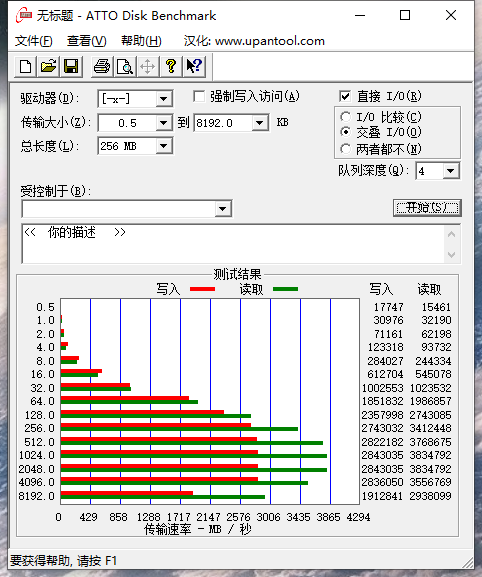Viewport: 482px width, 577px height.
Task: Minimize the ATTO Disk Benchmark window
Action: coord(360,15)
